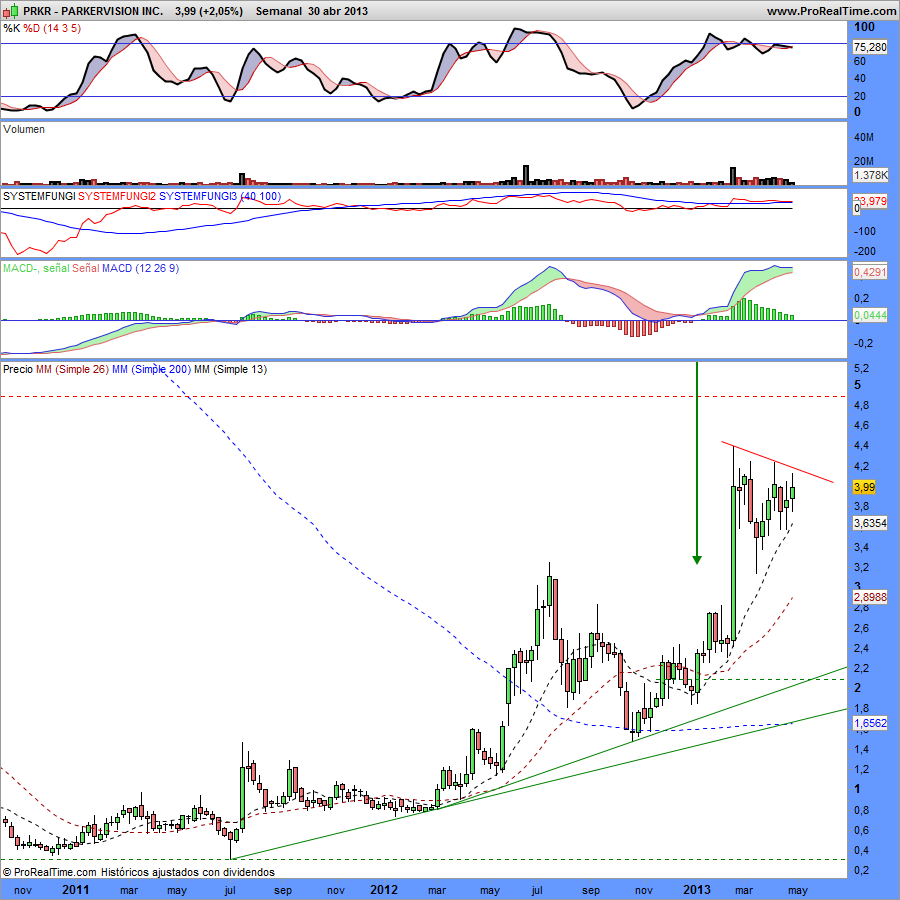Click the -200 SYSTEMFUNGI axis label
The width and height of the screenshot is (900, 900).
864,251
